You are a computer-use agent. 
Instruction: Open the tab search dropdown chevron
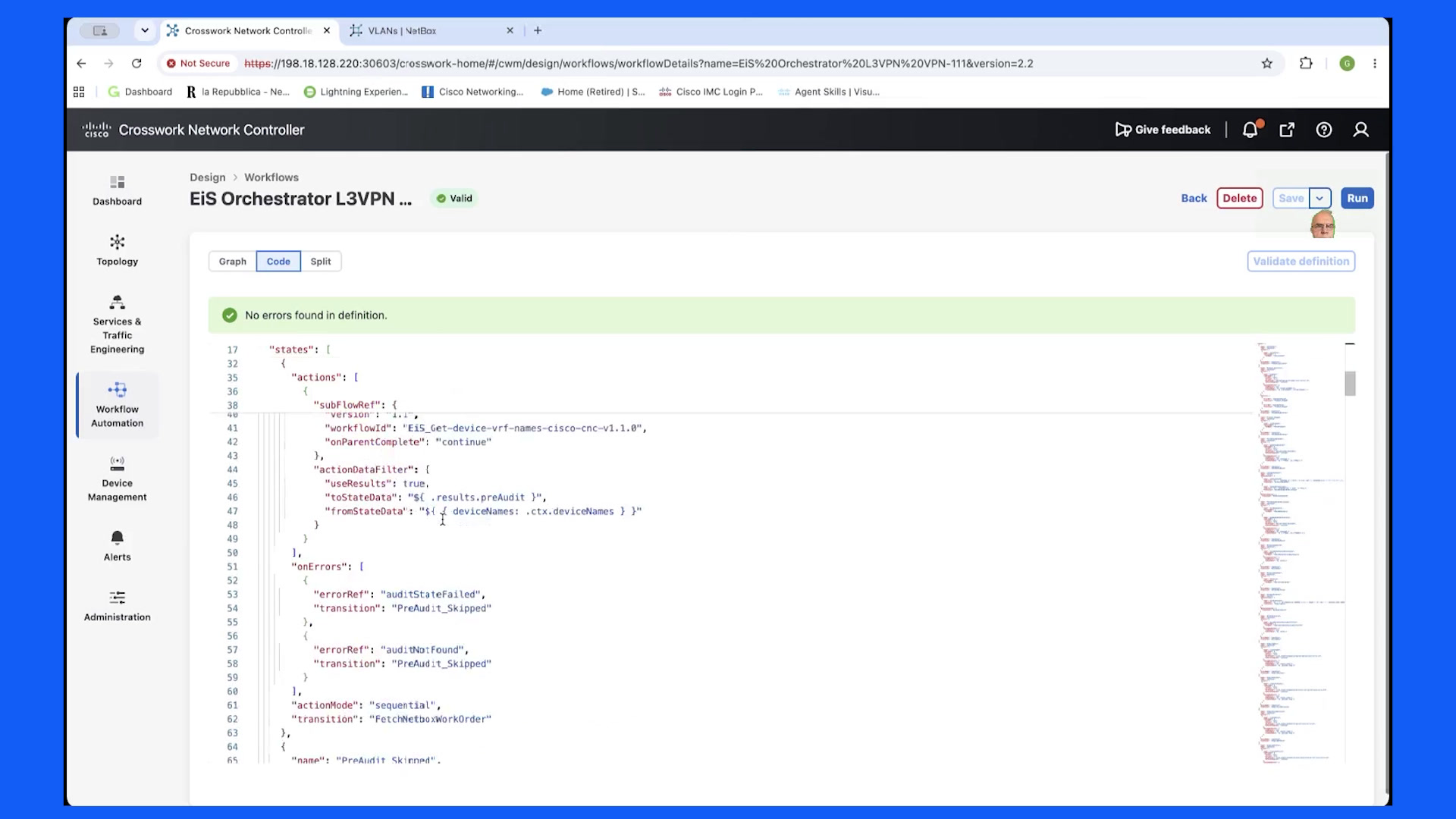pyautogui.click(x=145, y=30)
